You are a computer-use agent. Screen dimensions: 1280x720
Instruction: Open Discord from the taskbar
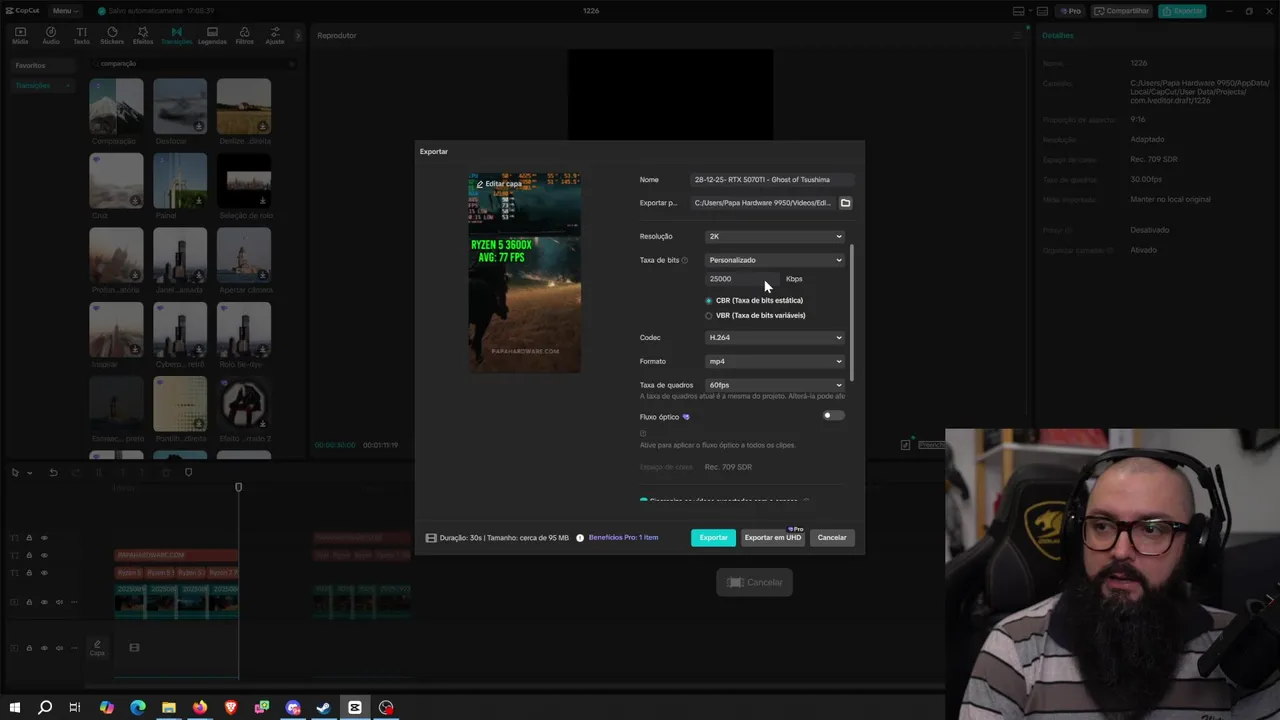(293, 707)
